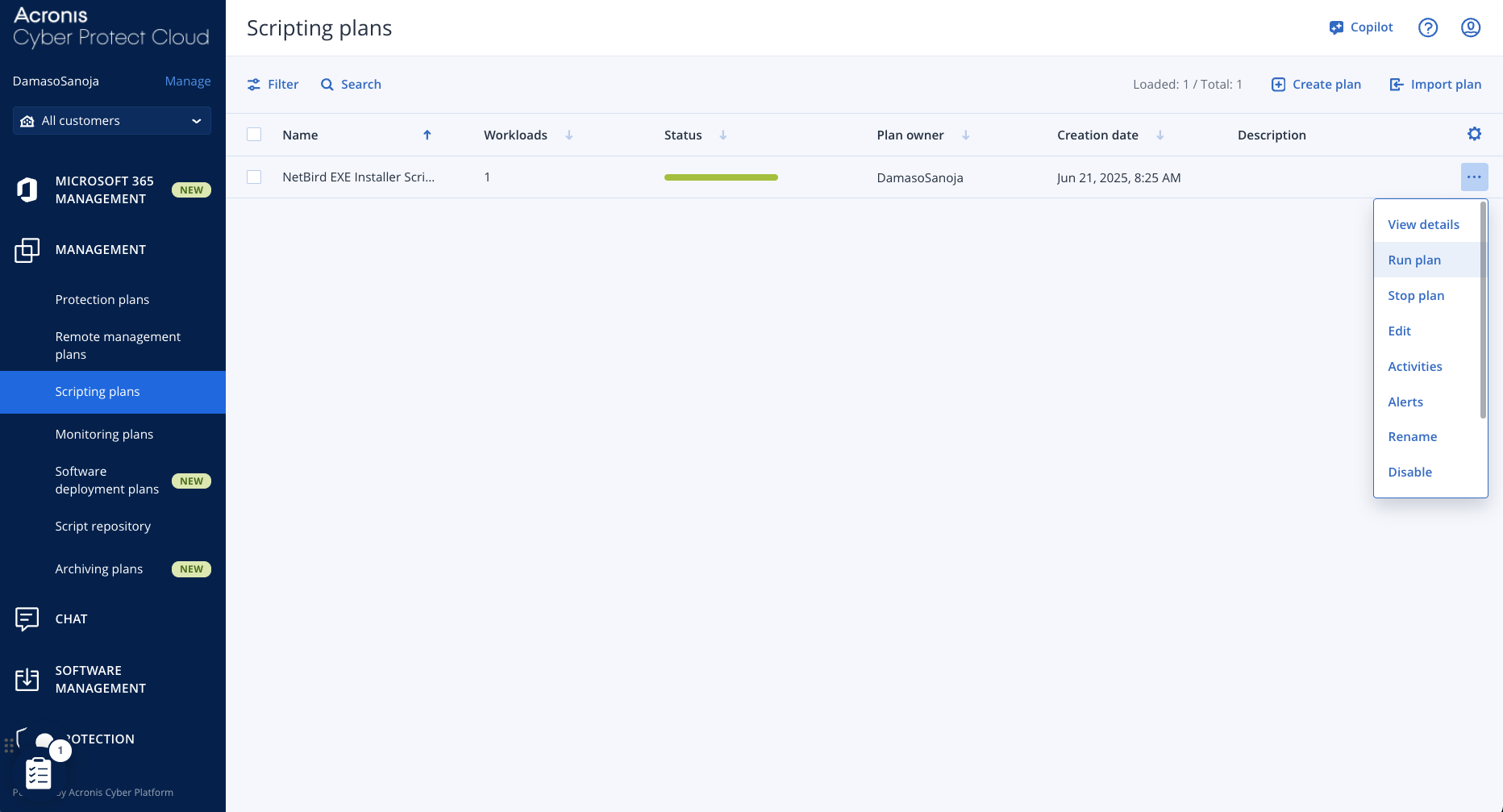The width and height of the screenshot is (1503, 812).
Task: Click the three-dot actions button for NetBird plan
Action: [x=1474, y=177]
